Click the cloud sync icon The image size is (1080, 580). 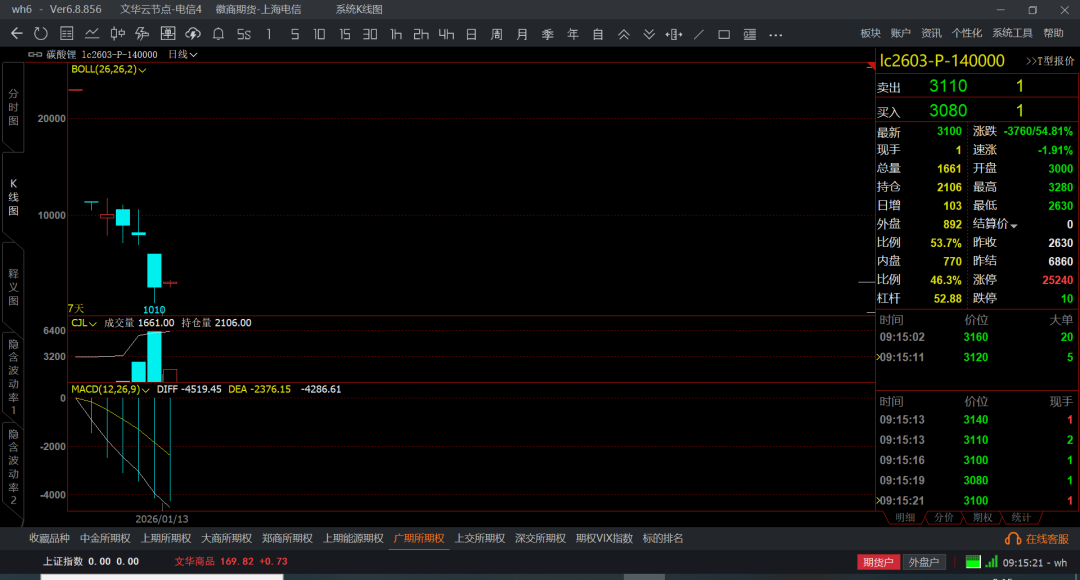[192, 34]
